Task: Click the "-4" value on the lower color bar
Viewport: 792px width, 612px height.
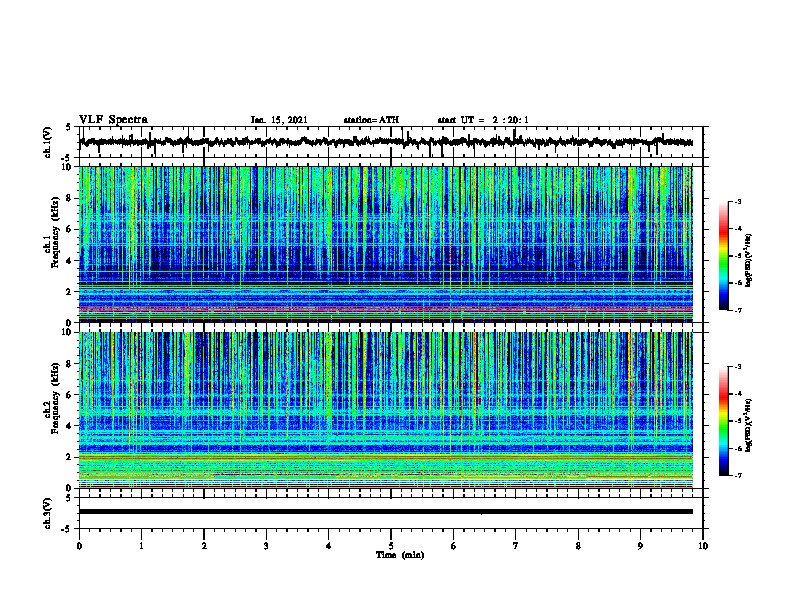Action: coord(738,394)
